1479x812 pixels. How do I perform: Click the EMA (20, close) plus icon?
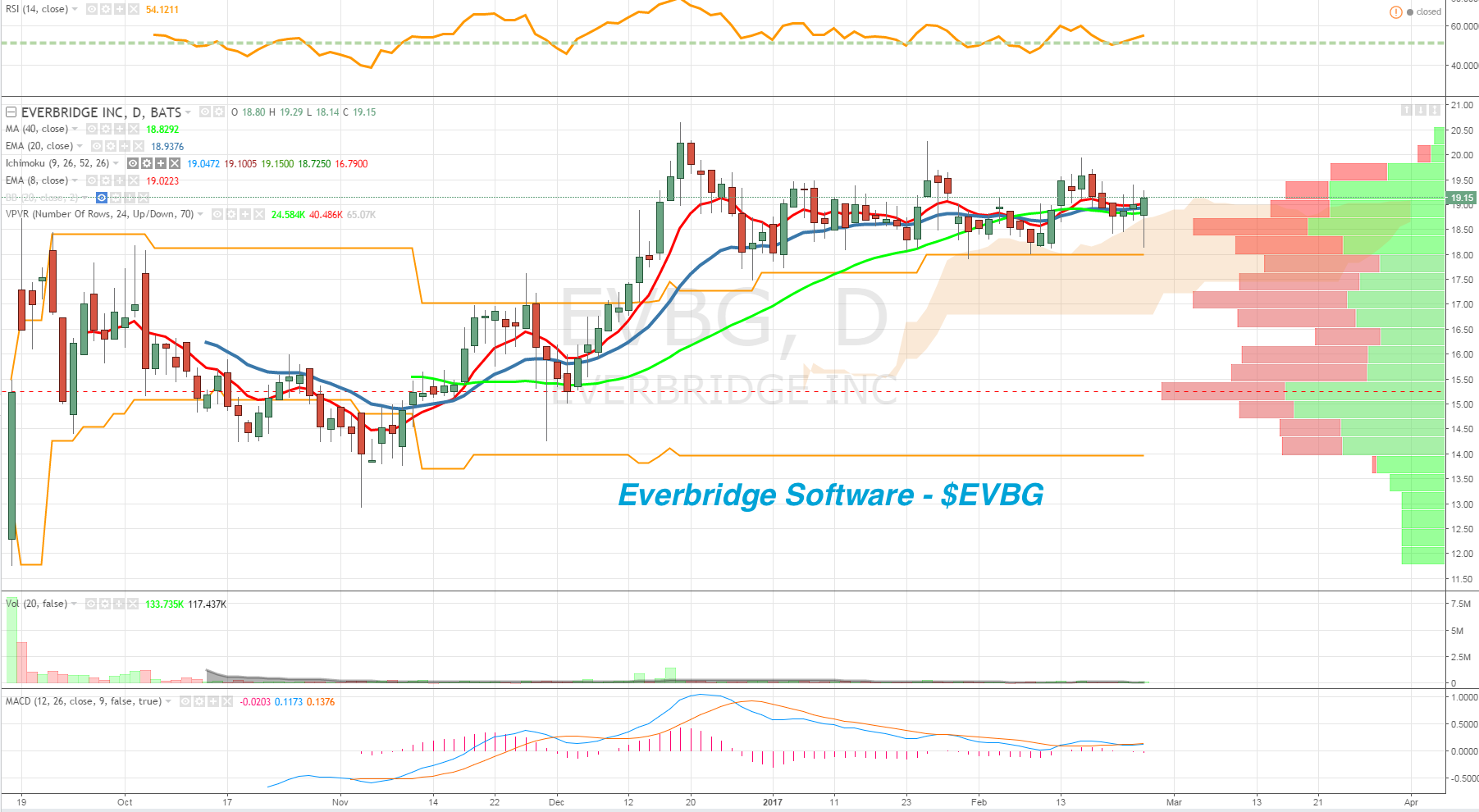[x=125, y=146]
